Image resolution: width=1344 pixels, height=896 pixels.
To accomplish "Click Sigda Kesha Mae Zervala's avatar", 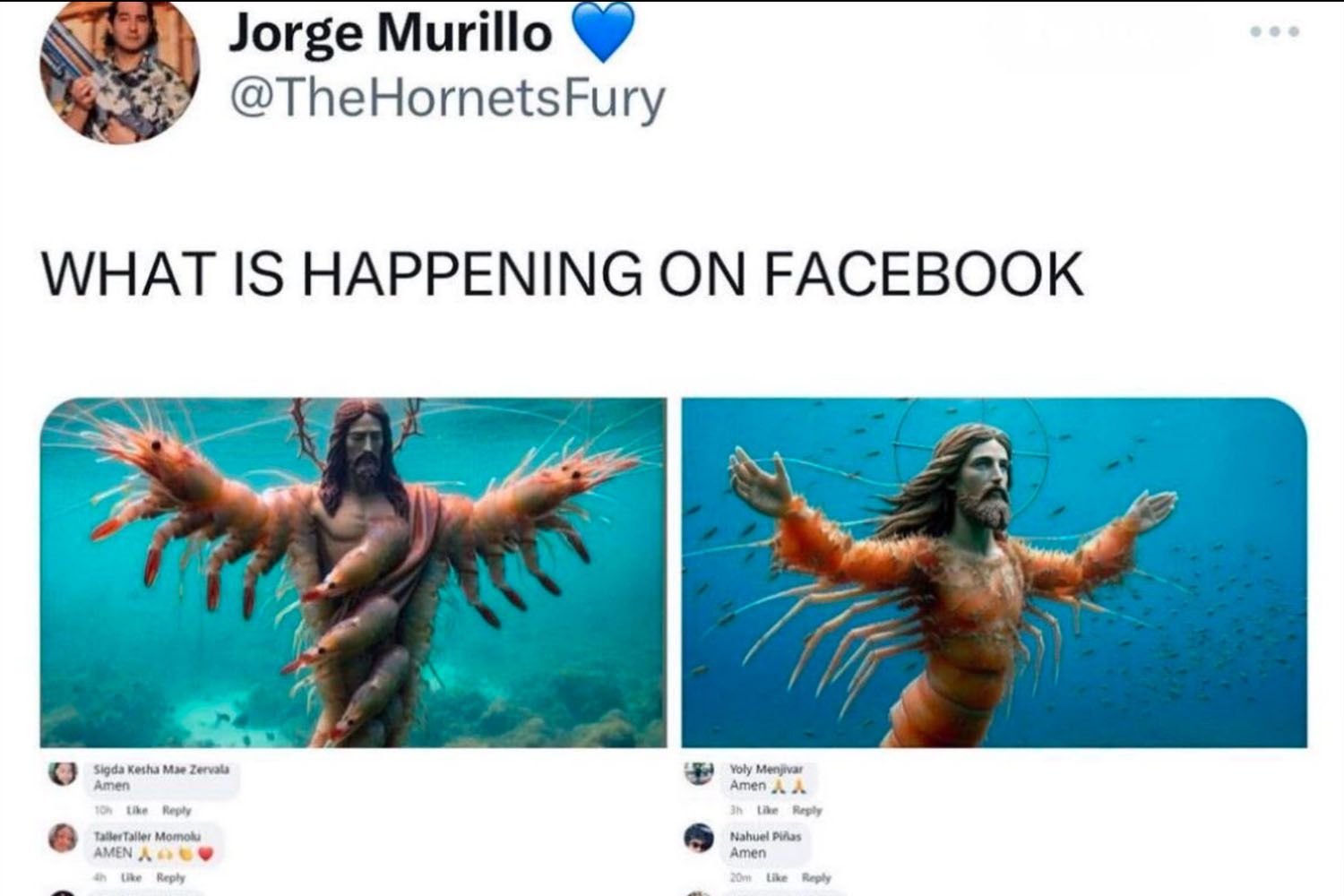I will 63,773.
